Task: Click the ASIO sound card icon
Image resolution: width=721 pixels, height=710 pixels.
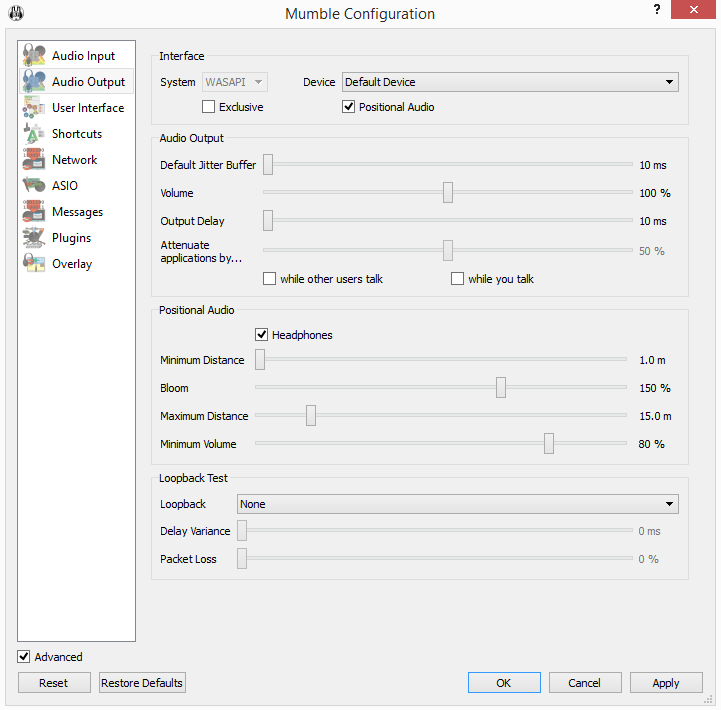Action: (x=34, y=185)
